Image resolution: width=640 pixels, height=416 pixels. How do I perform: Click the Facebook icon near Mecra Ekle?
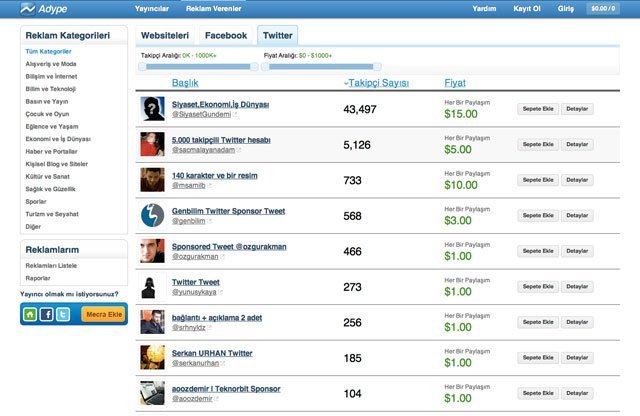coord(47,314)
